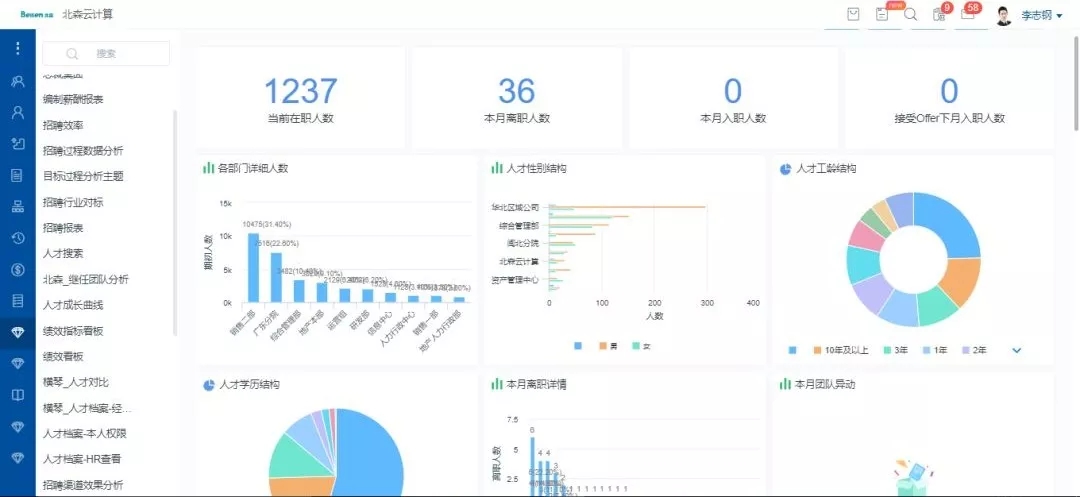Open 横琴_人才对比 report

76,382
